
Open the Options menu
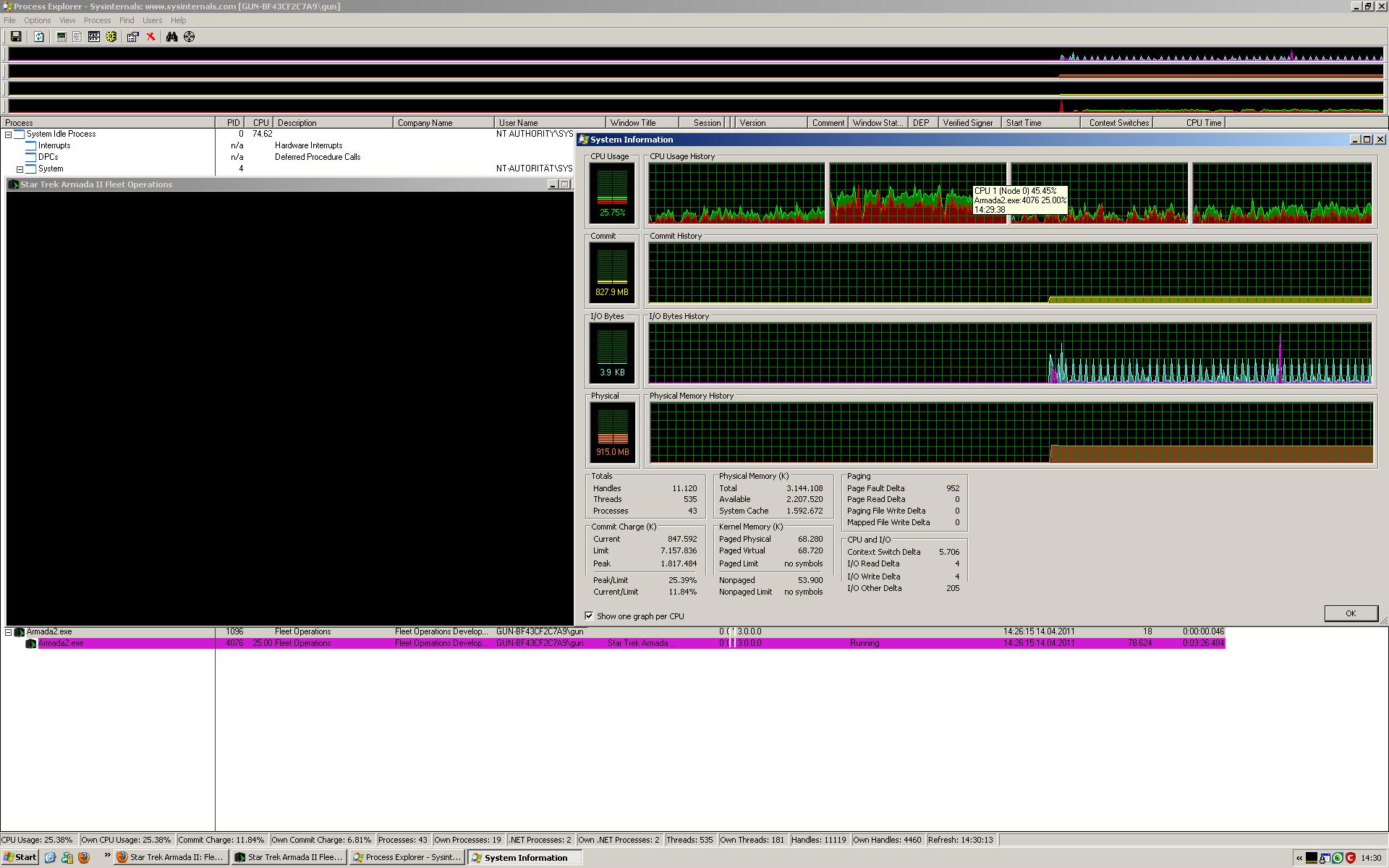[37, 20]
